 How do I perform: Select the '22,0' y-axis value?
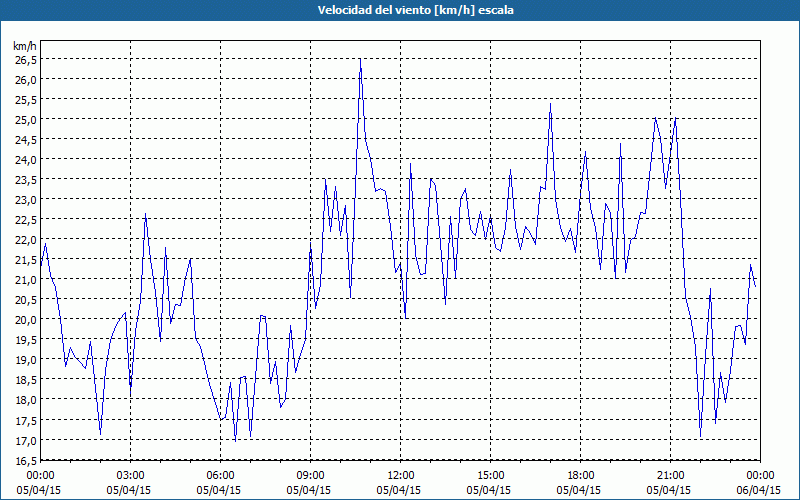pyautogui.click(x=26, y=240)
